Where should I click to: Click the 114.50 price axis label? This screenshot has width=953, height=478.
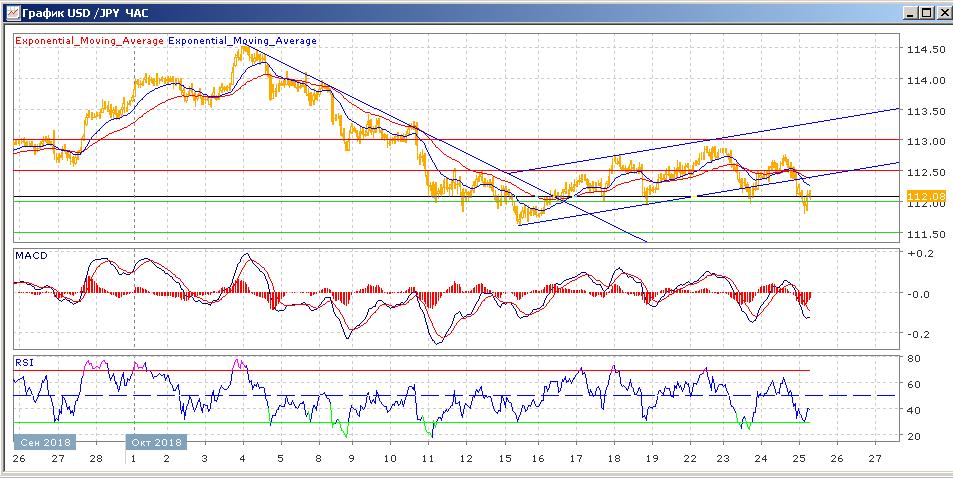coord(925,50)
